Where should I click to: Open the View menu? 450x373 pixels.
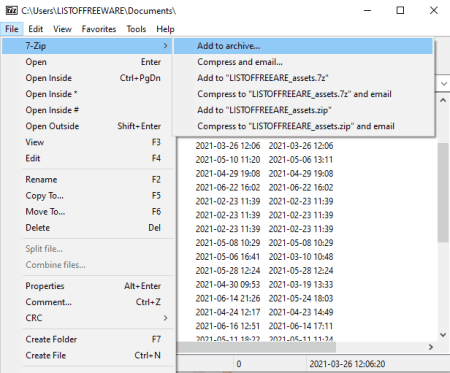coord(62,29)
